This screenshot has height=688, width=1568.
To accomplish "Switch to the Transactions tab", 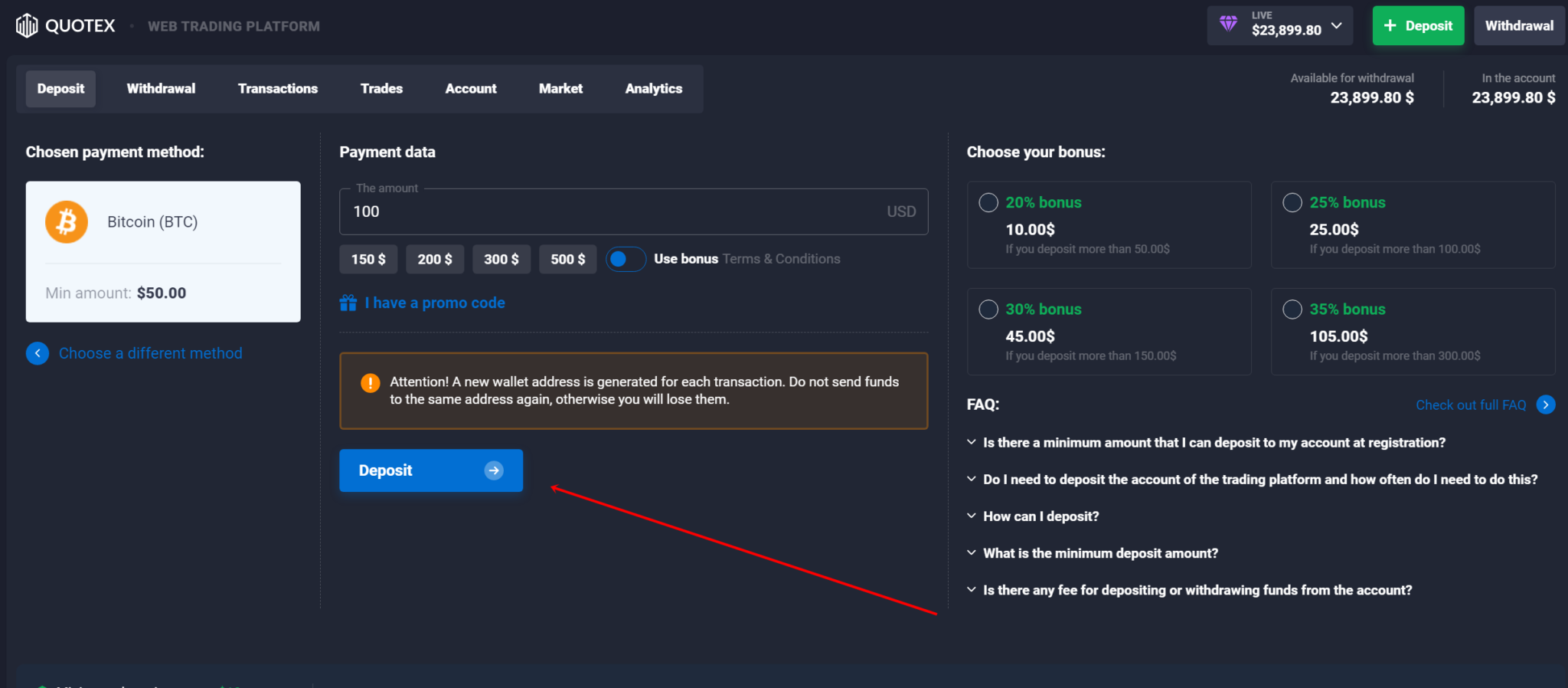I will pos(277,89).
